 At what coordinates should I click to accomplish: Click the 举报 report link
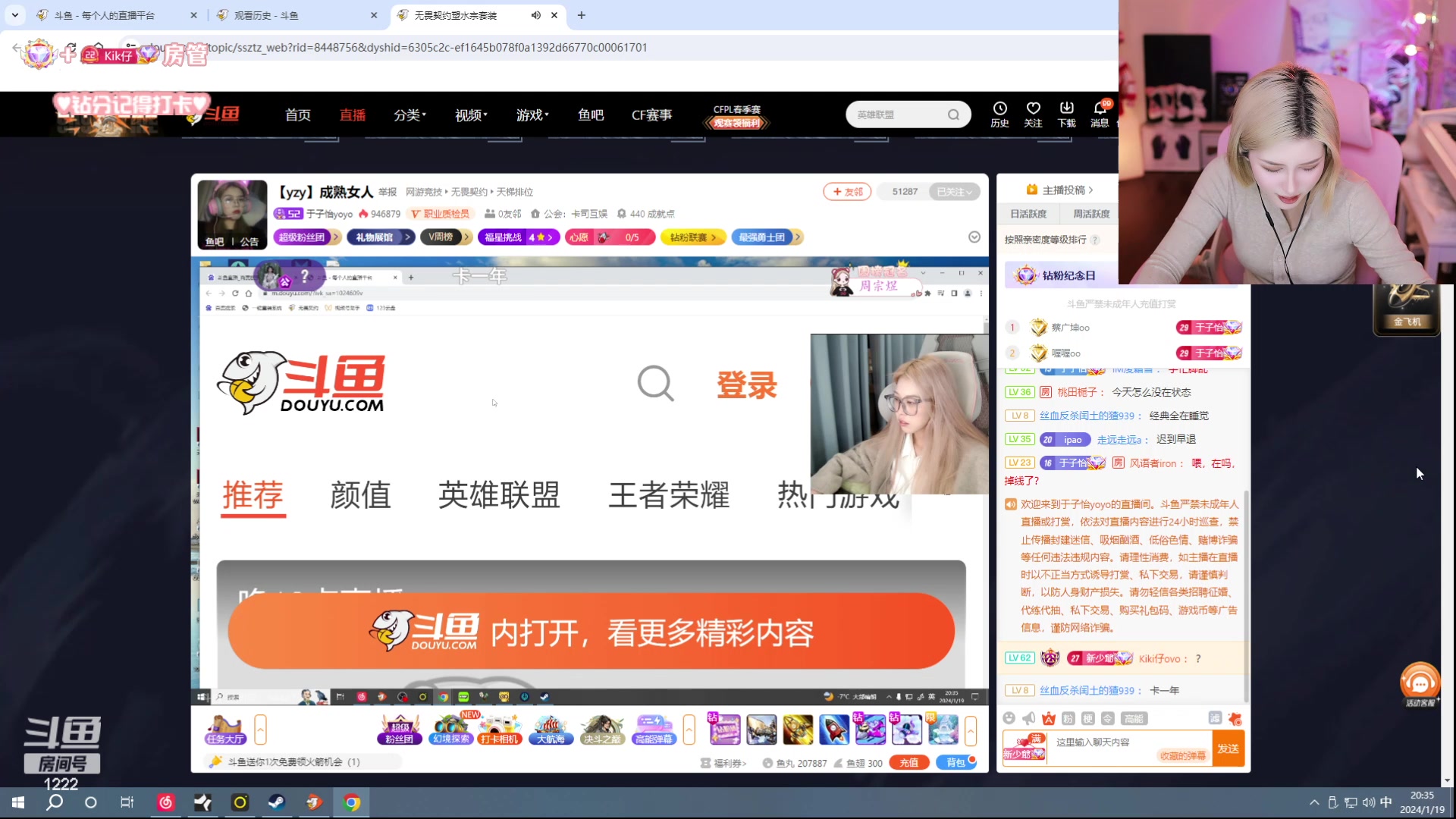tap(388, 192)
